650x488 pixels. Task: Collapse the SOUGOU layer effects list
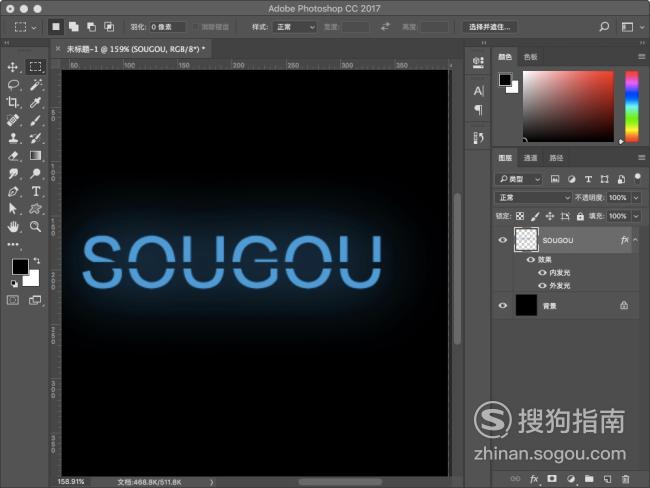click(635, 240)
